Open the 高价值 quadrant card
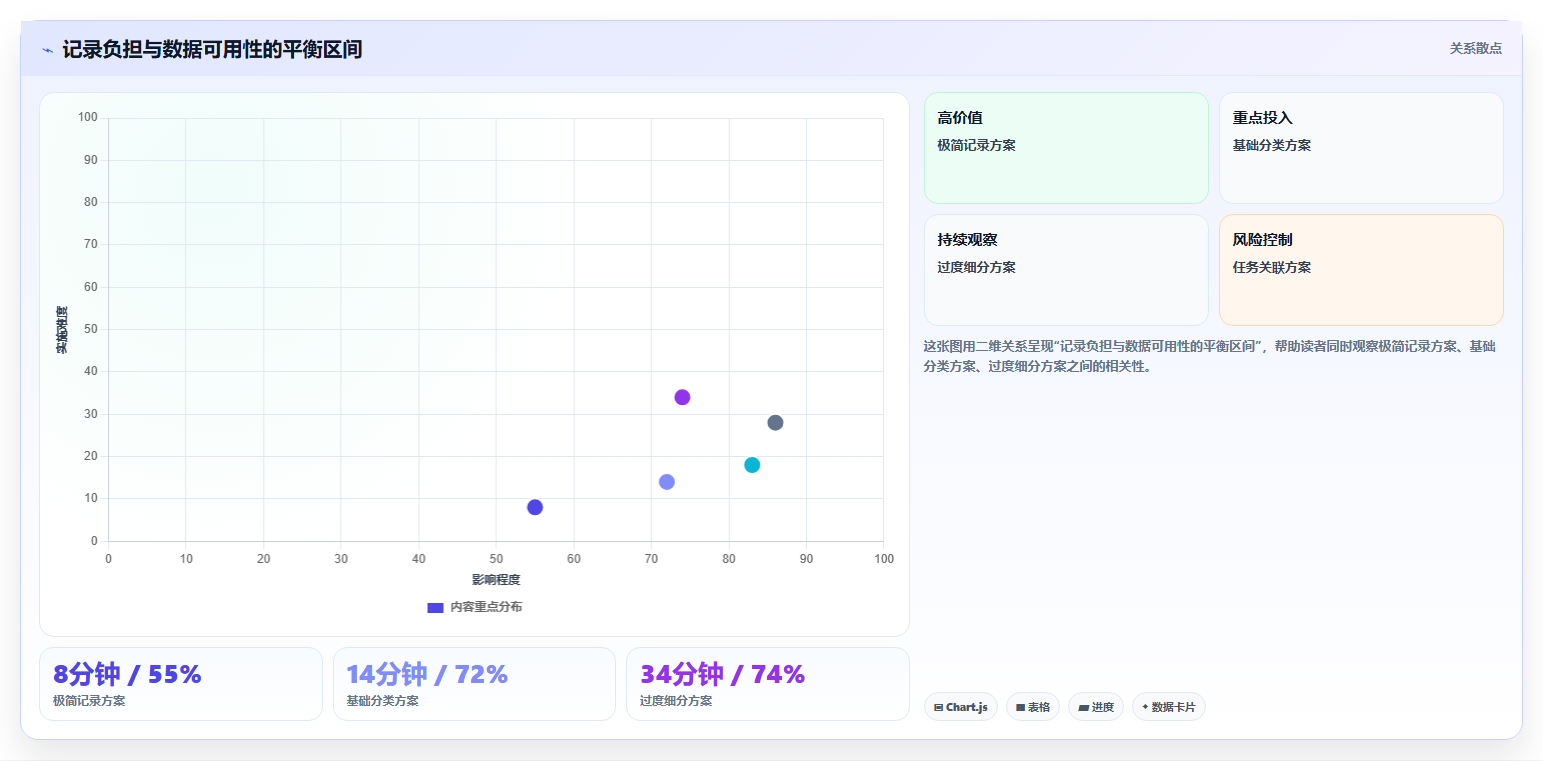 pos(1066,148)
